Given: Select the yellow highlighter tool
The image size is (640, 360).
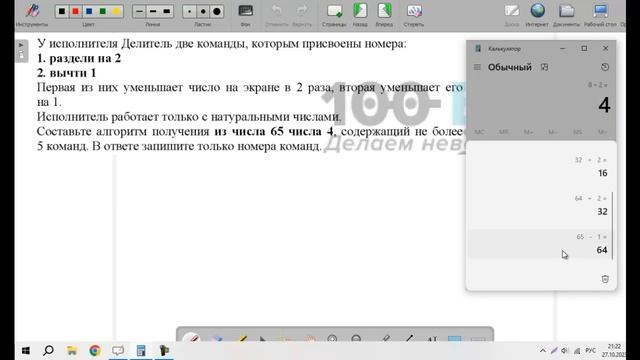Looking at the screenshot, I should point(242,338).
